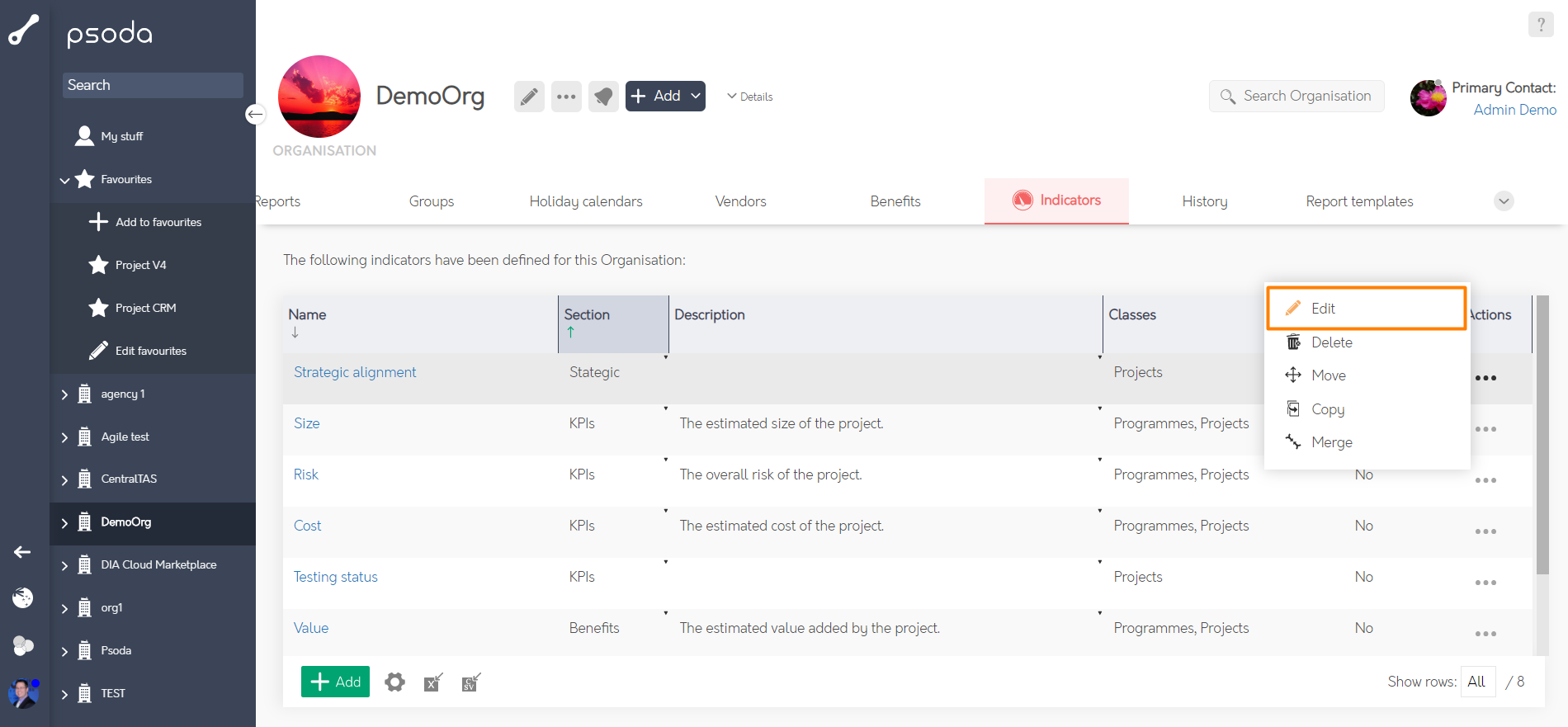The height and width of the screenshot is (727, 1568).
Task: Choose Delete from the context menu
Action: coord(1367,342)
